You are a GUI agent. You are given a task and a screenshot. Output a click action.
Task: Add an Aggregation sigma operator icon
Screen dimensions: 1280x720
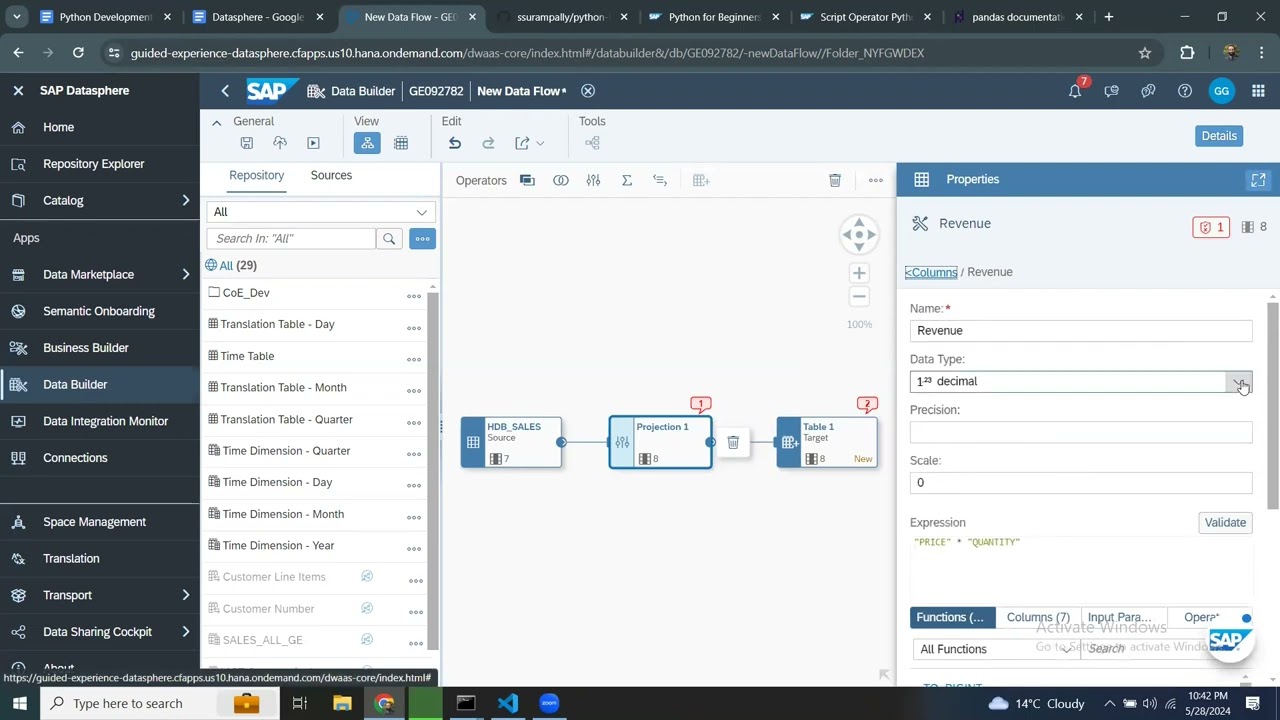click(627, 180)
